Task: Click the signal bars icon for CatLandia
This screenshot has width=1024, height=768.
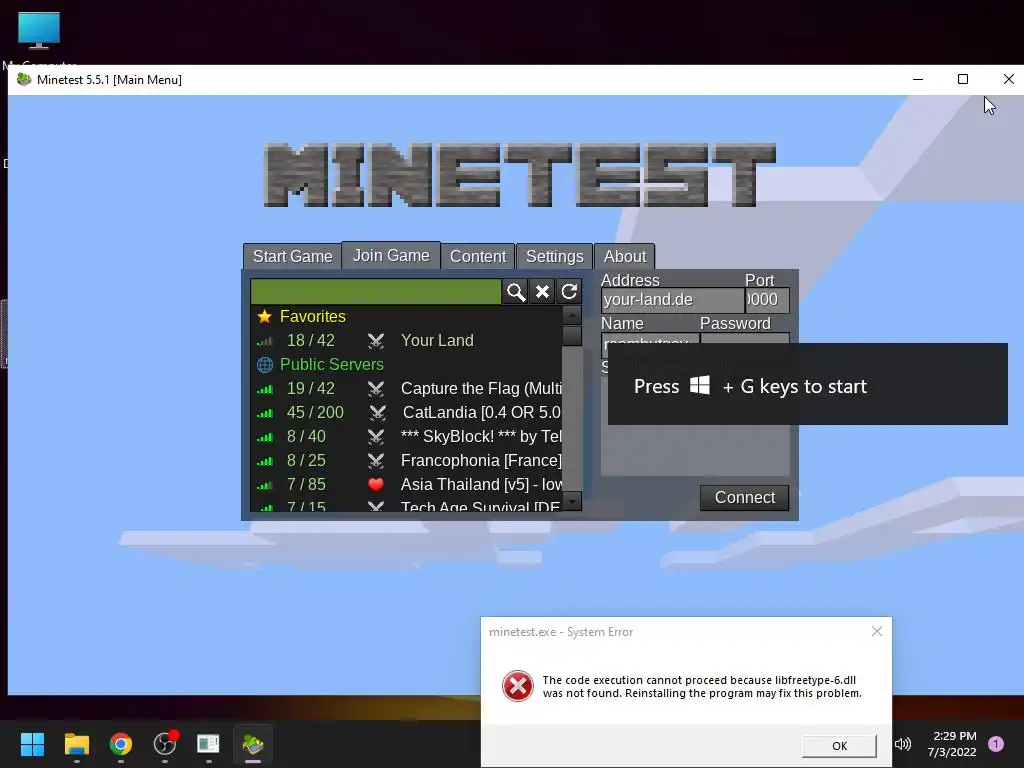Action: pyautogui.click(x=264, y=413)
